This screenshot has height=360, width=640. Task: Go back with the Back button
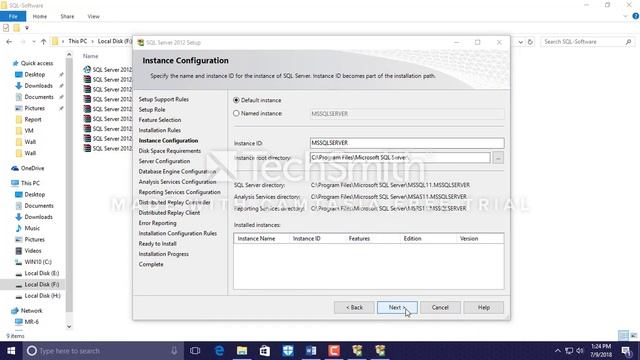pyautogui.click(x=354, y=307)
